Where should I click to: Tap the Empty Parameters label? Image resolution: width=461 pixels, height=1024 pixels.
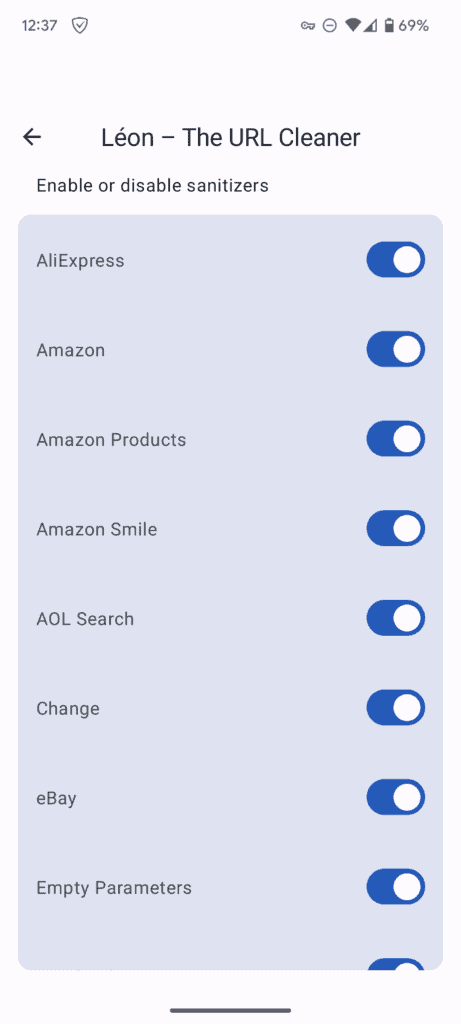114,888
